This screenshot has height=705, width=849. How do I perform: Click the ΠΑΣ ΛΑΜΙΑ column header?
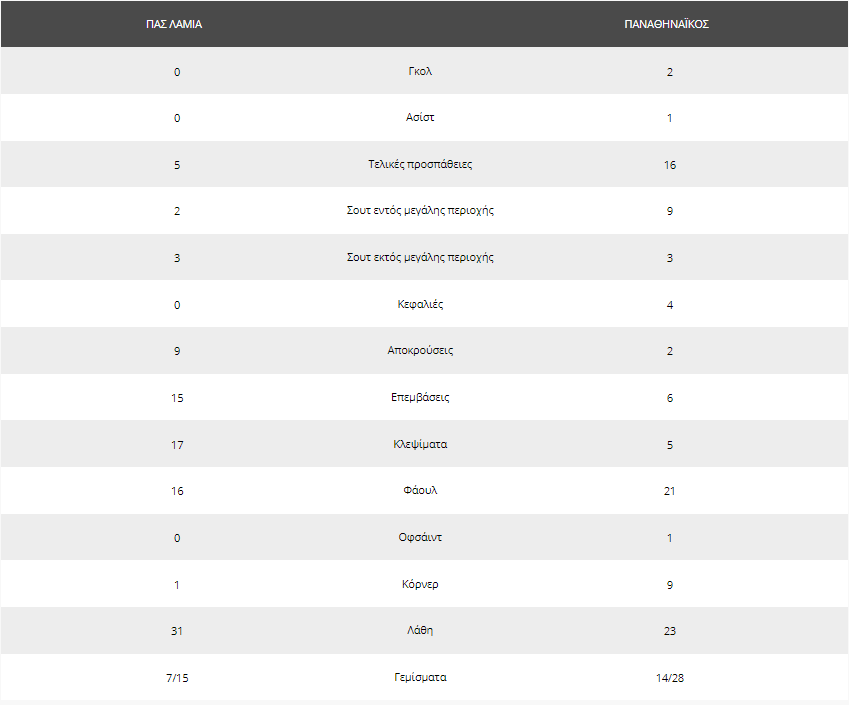(174, 24)
